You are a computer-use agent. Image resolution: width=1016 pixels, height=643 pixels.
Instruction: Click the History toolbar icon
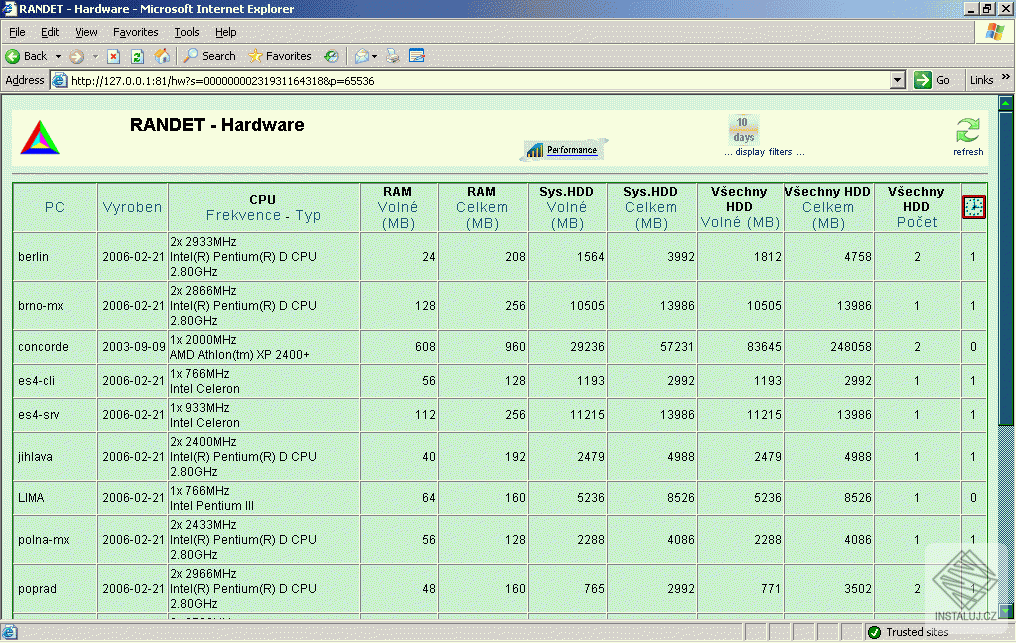click(x=330, y=56)
